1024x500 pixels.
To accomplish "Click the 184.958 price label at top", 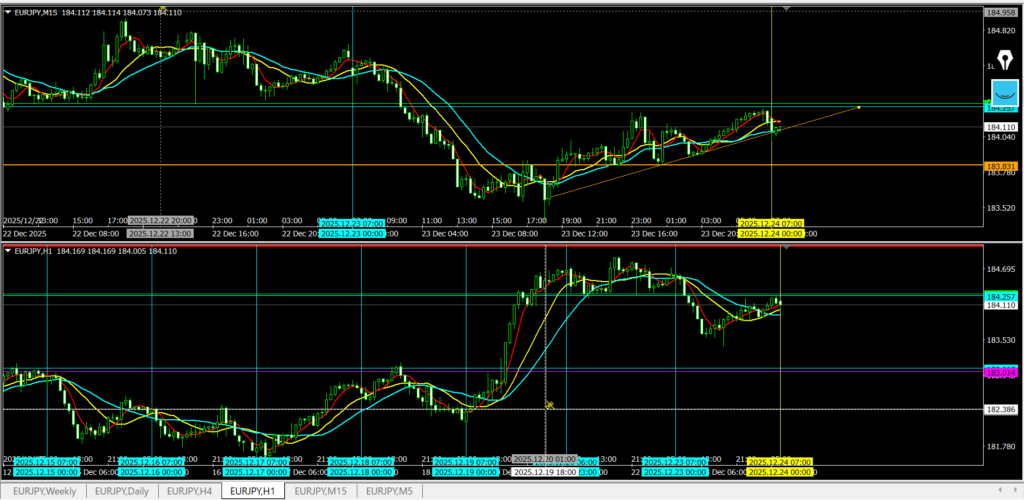I will click(x=1001, y=12).
